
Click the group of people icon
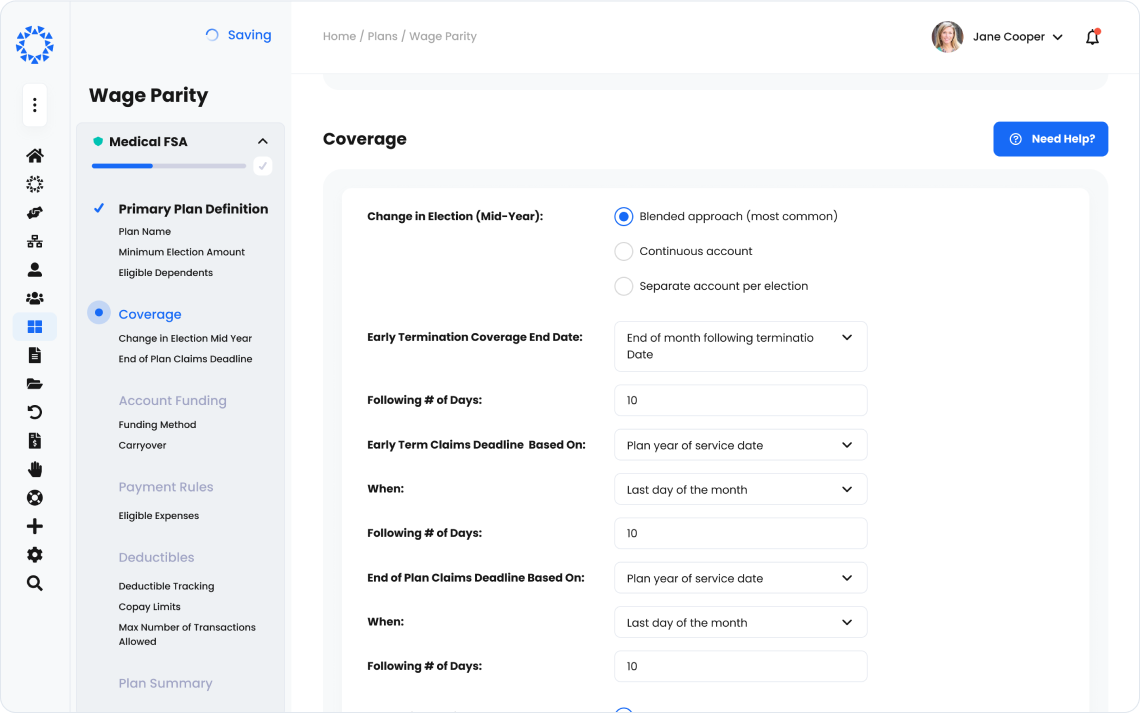click(x=35, y=297)
